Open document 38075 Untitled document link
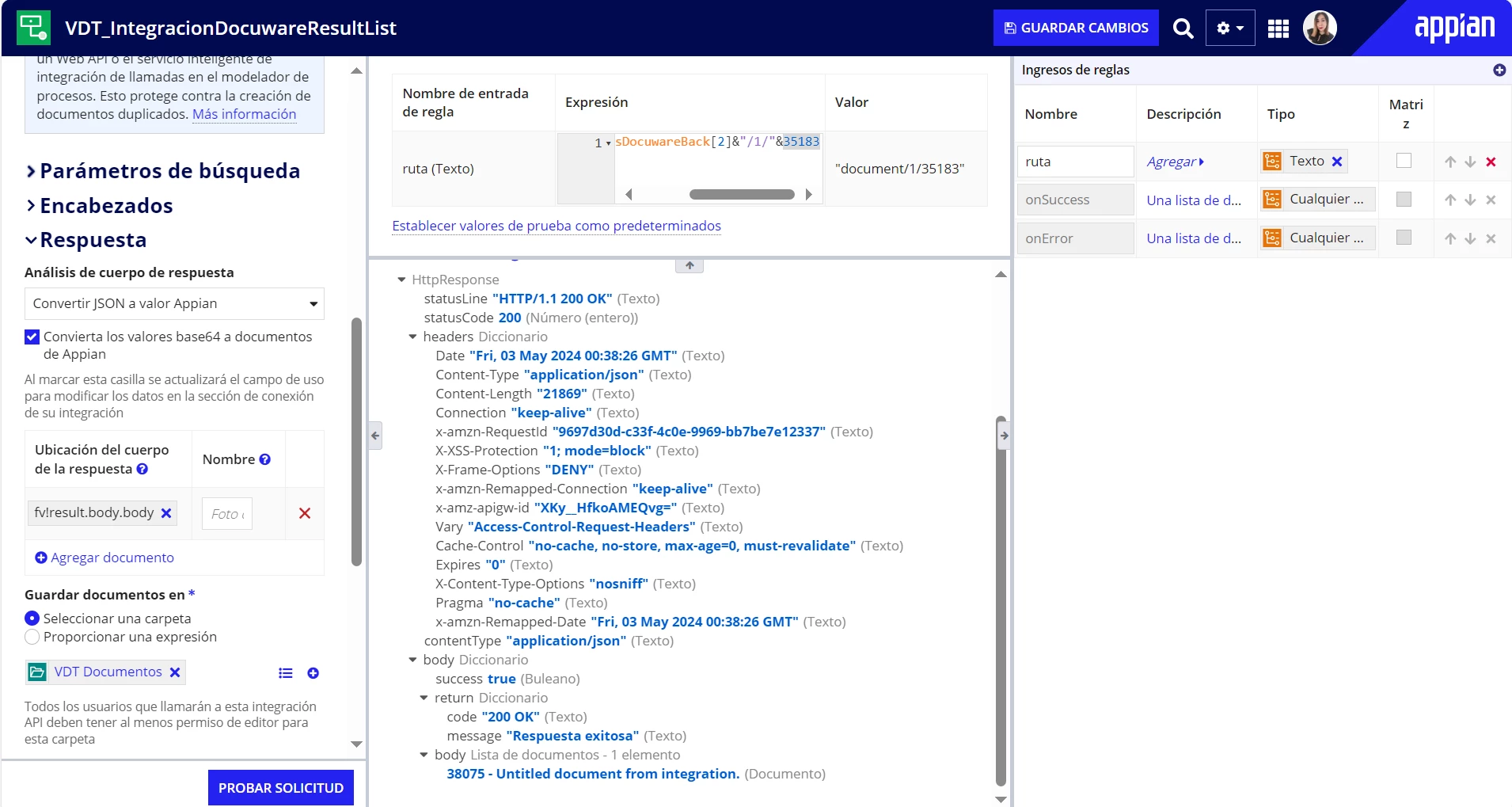Screen dimensions: 1512x807 point(593,774)
